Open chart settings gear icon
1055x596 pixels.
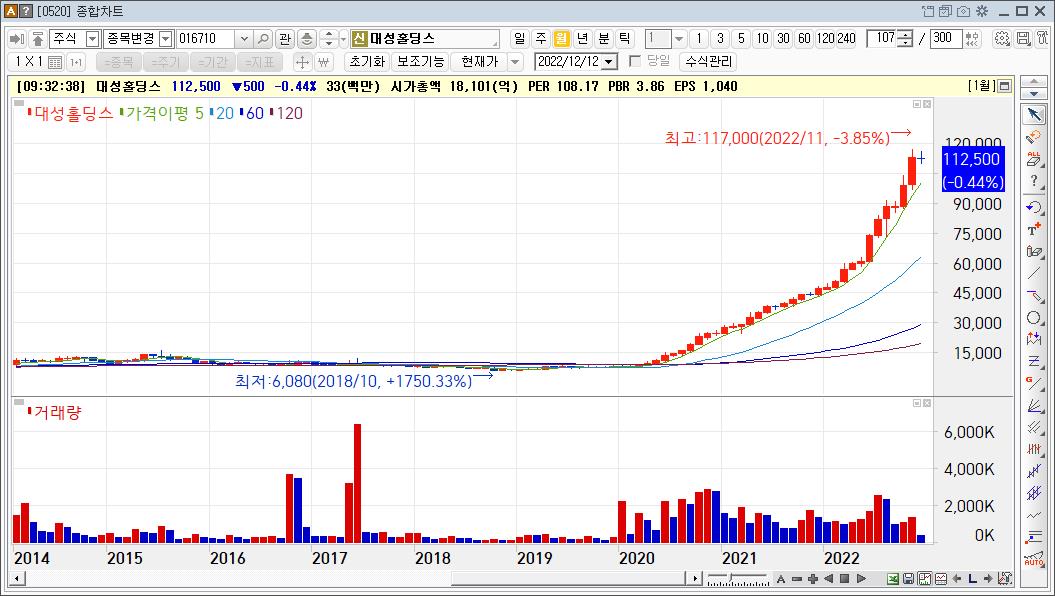click(x=1002, y=39)
